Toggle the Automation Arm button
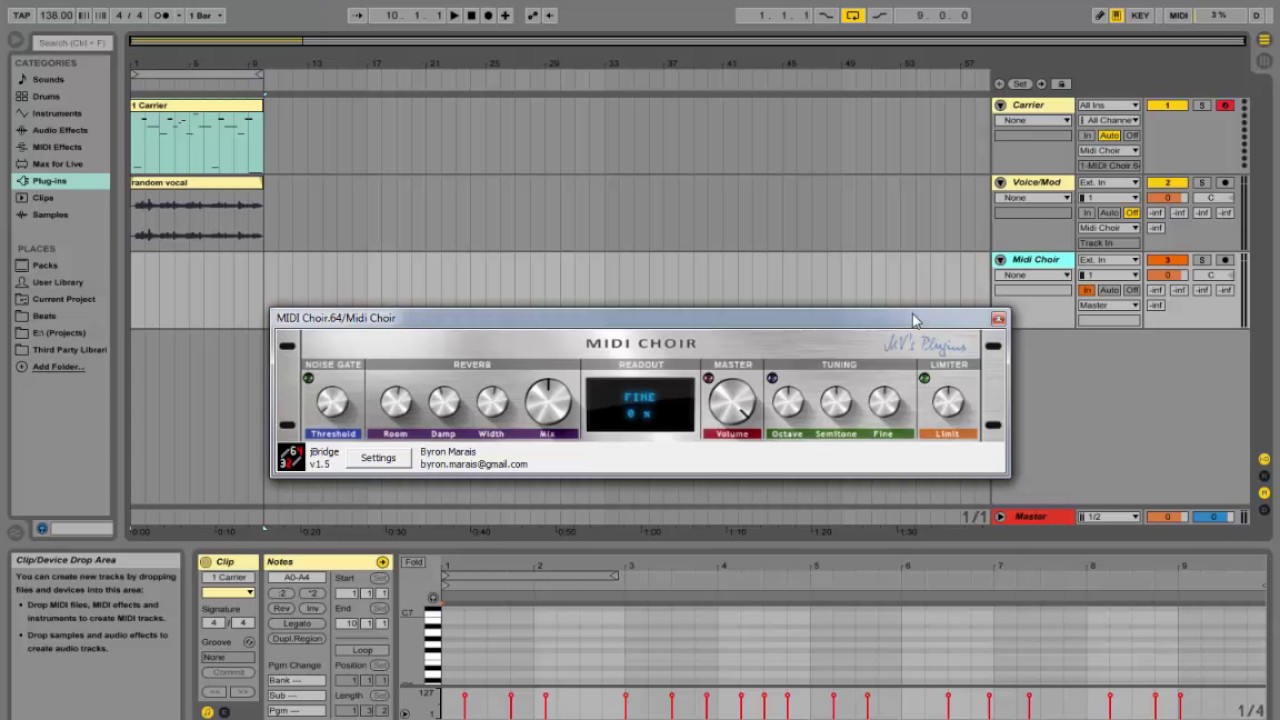Screen dimensions: 1280x720 532,15
